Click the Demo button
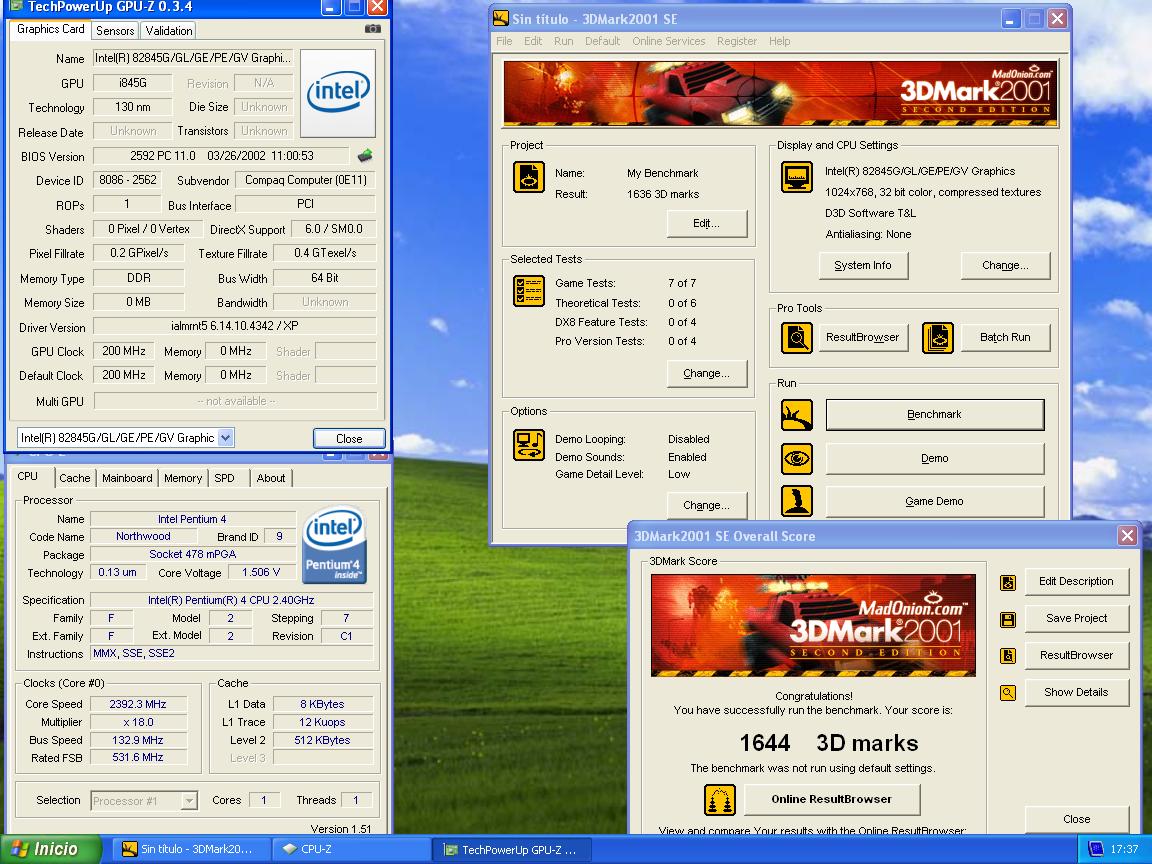 tap(935, 458)
